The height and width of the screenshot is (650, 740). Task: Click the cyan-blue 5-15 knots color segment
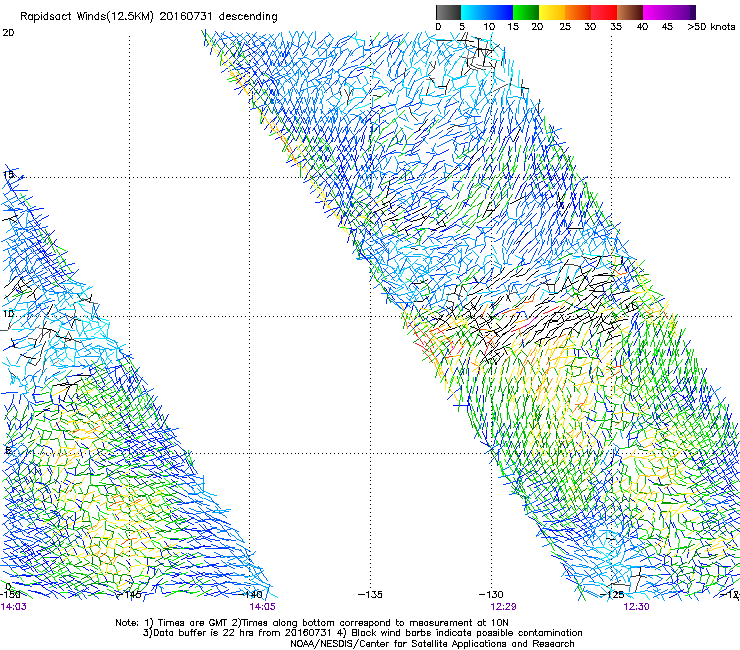tap(487, 12)
